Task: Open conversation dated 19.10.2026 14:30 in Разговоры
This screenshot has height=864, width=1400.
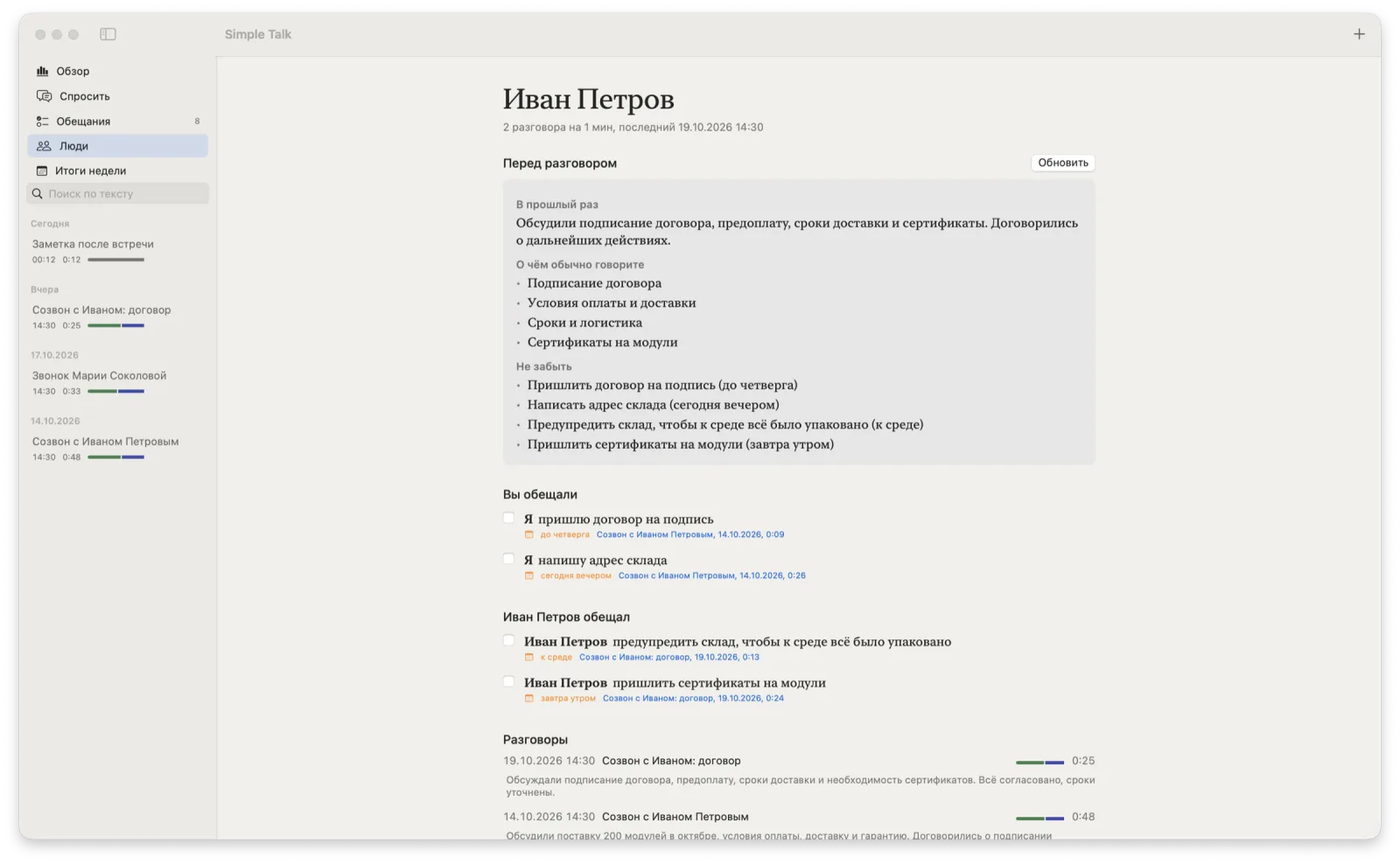Action: [799, 776]
